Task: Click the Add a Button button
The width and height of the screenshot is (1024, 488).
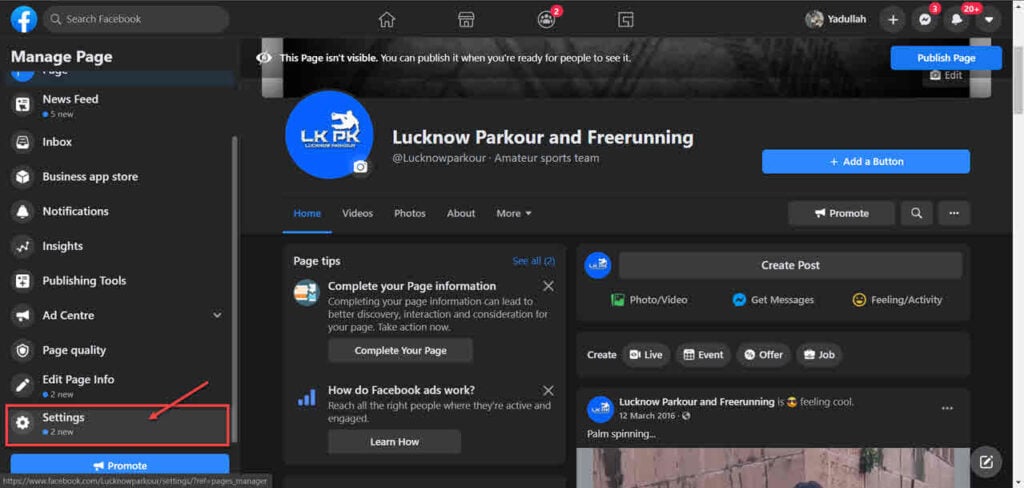Action: 865,161
